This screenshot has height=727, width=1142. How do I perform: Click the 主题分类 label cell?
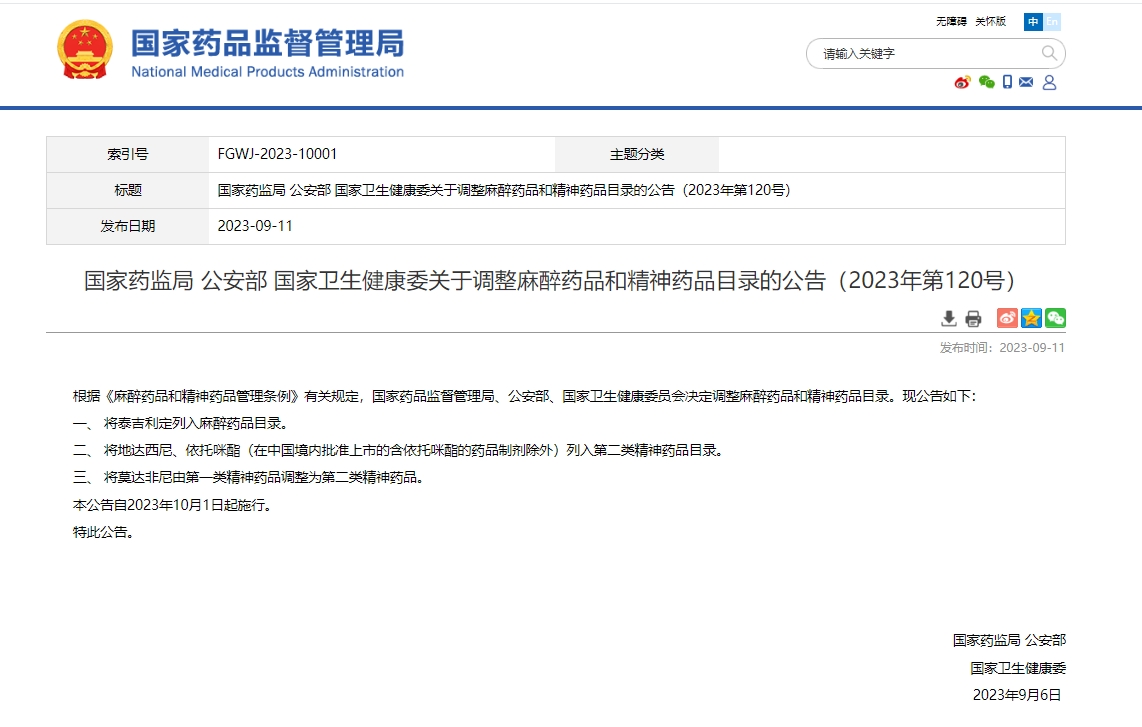tap(637, 154)
